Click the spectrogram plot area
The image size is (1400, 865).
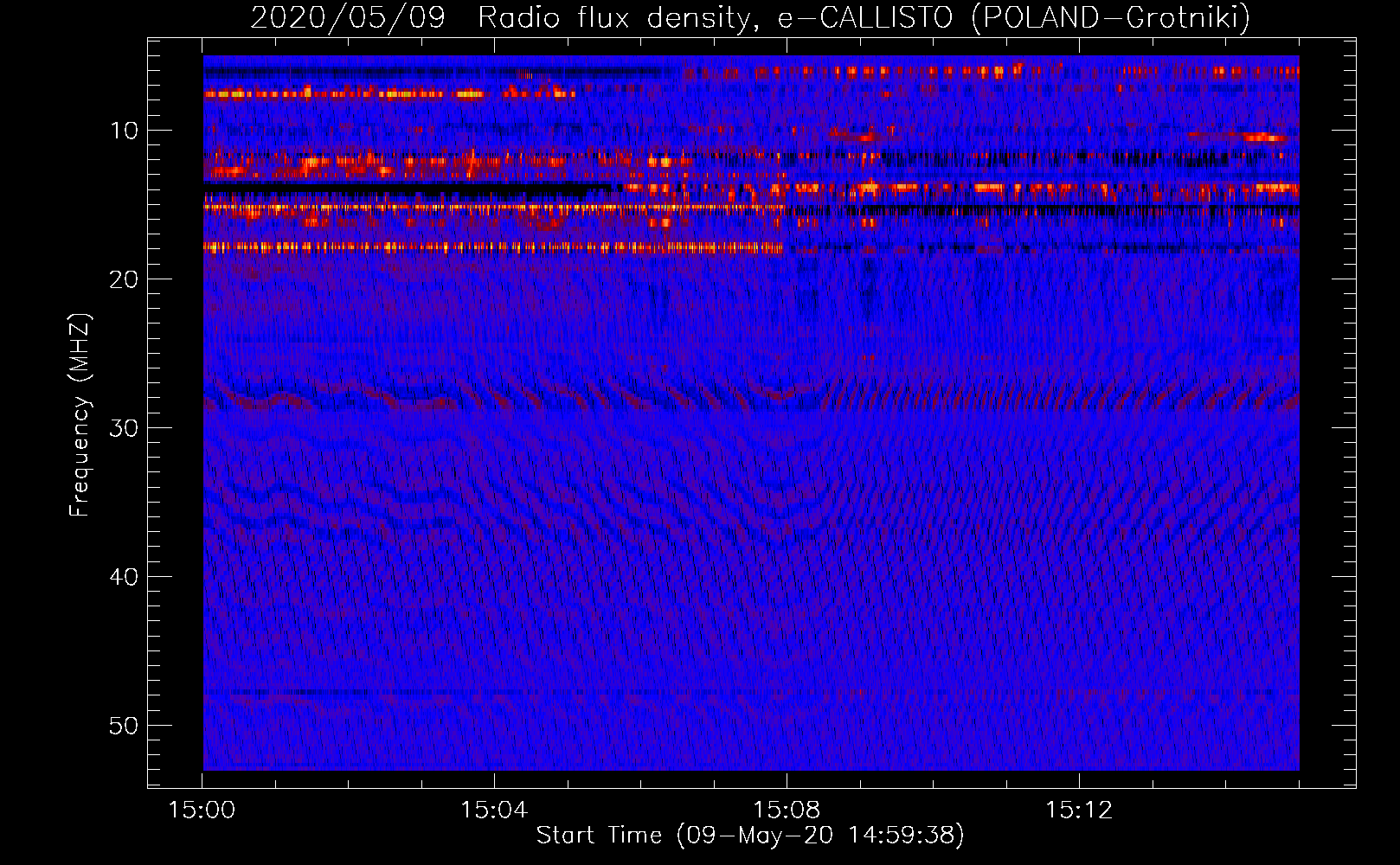click(751, 413)
